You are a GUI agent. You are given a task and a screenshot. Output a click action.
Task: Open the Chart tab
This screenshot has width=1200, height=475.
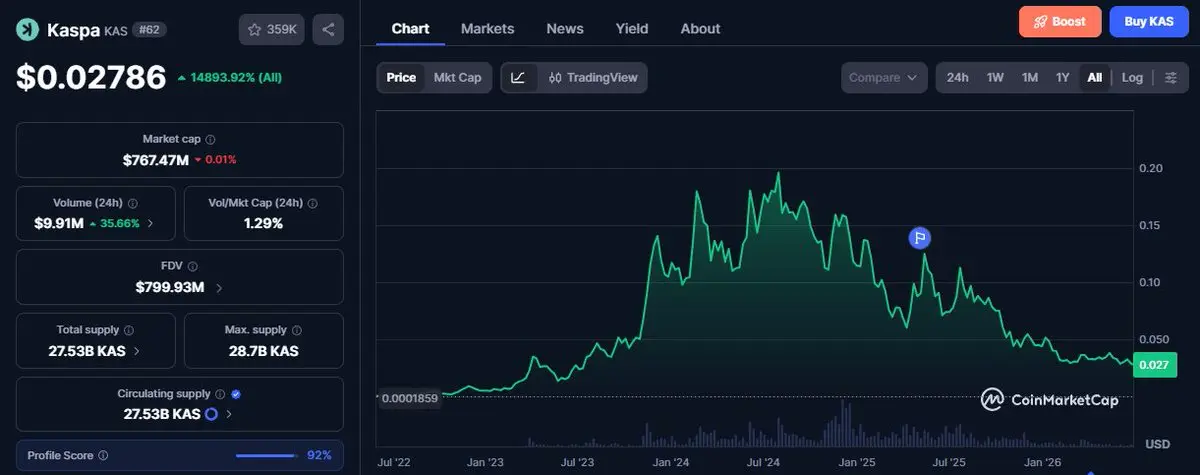410,28
